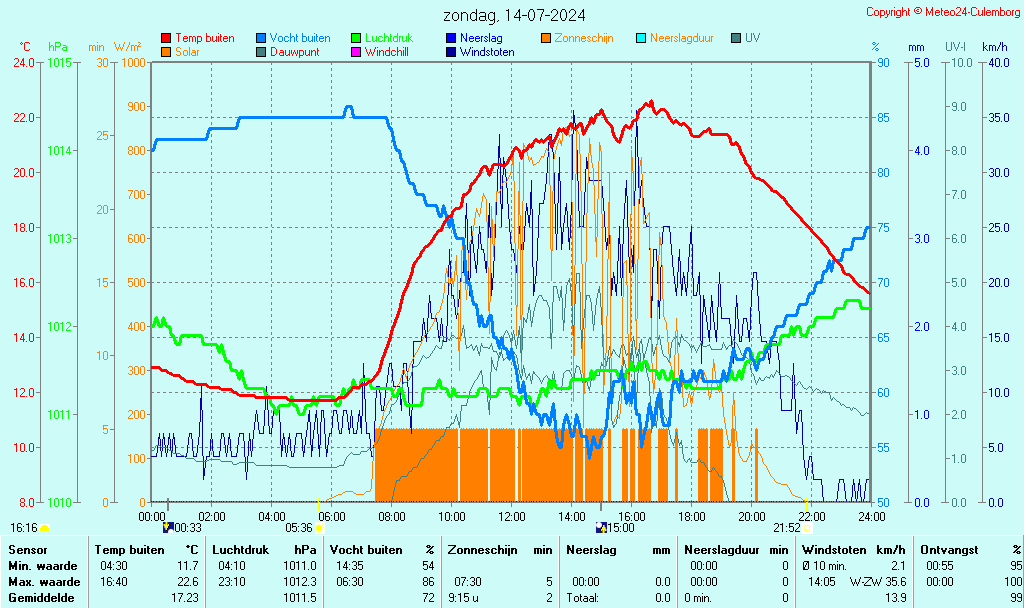
Task: Click the day-length sun icon beside 16:16
Action: [44, 527]
